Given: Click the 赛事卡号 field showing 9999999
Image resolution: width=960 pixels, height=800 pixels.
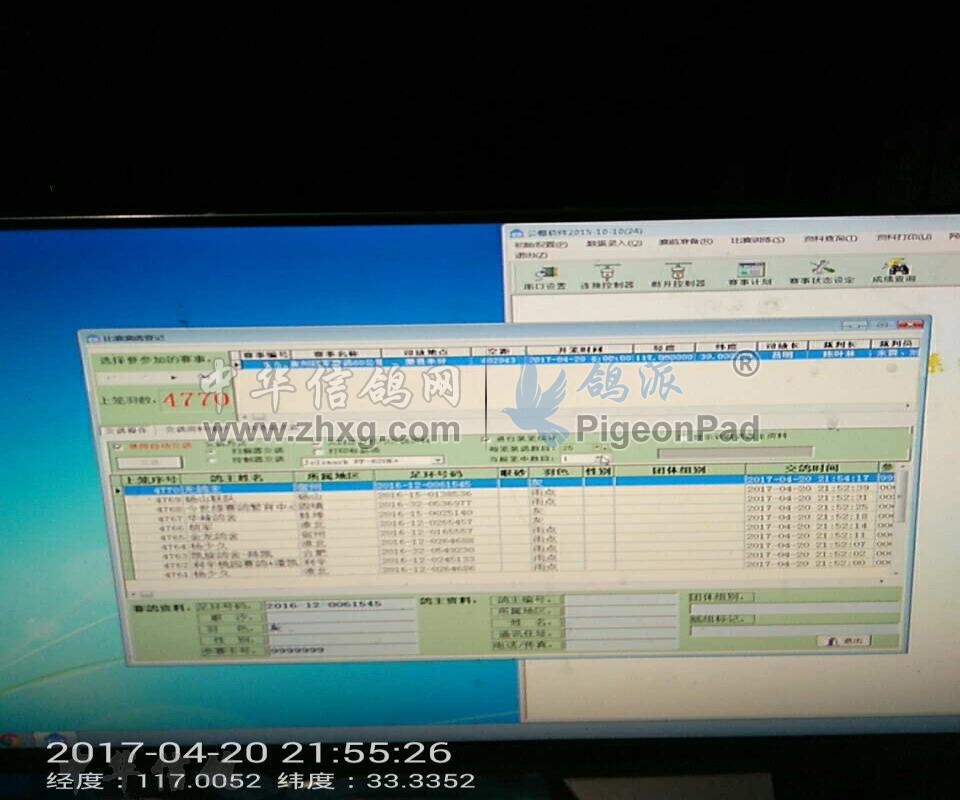Looking at the screenshot, I should click(x=343, y=649).
